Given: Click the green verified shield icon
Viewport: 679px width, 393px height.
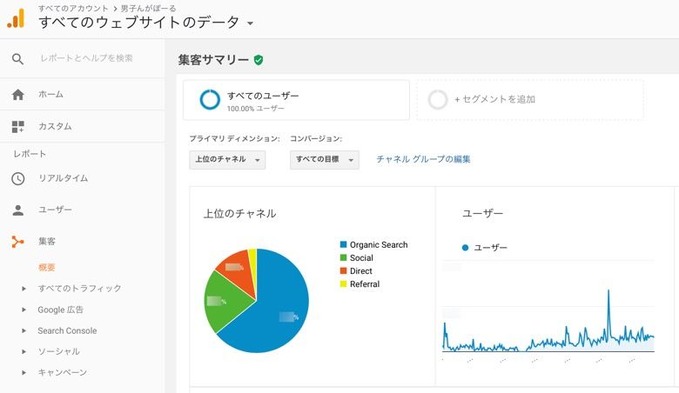Looking at the screenshot, I should [259, 60].
